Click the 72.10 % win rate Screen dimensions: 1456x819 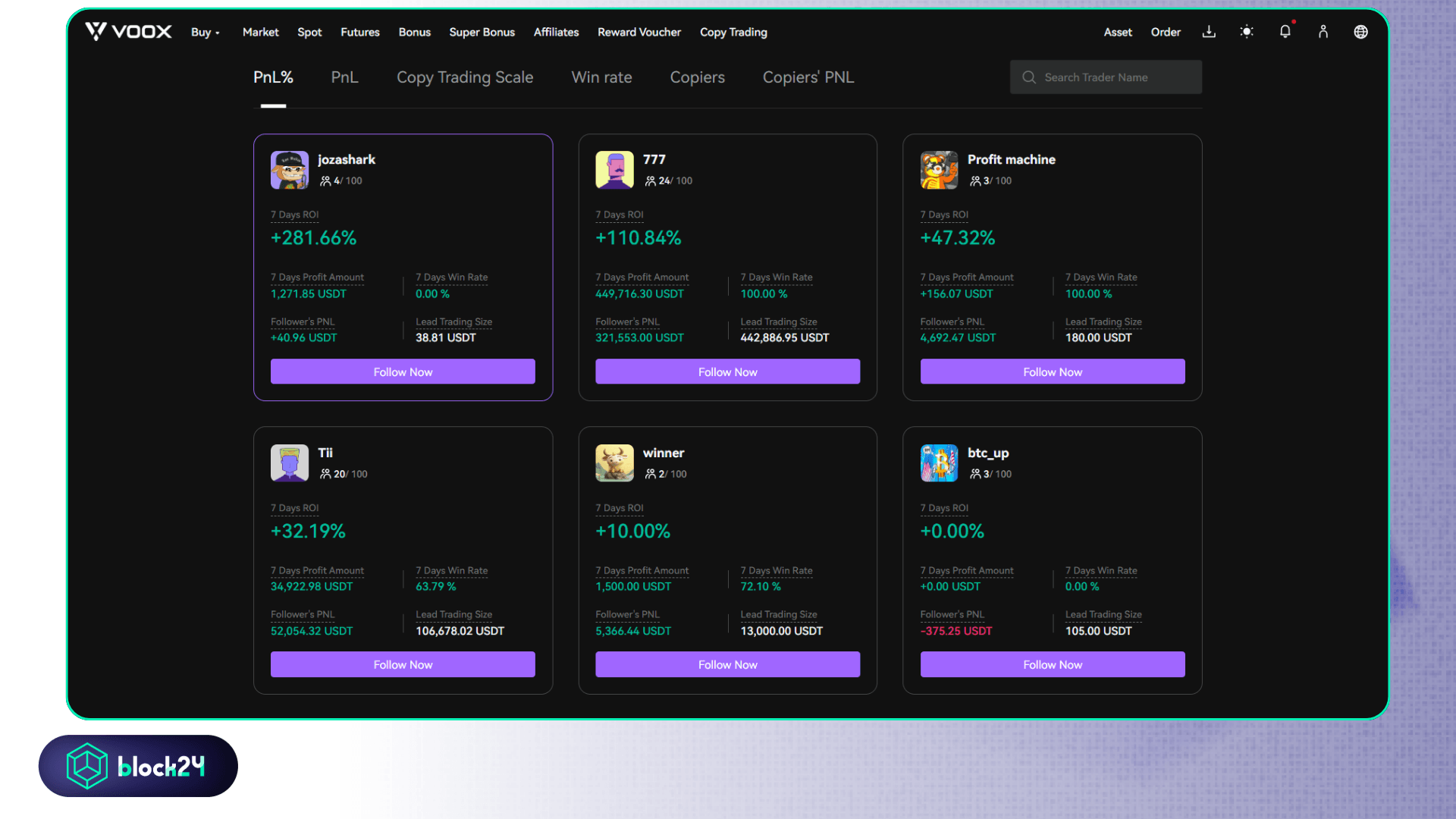point(761,586)
